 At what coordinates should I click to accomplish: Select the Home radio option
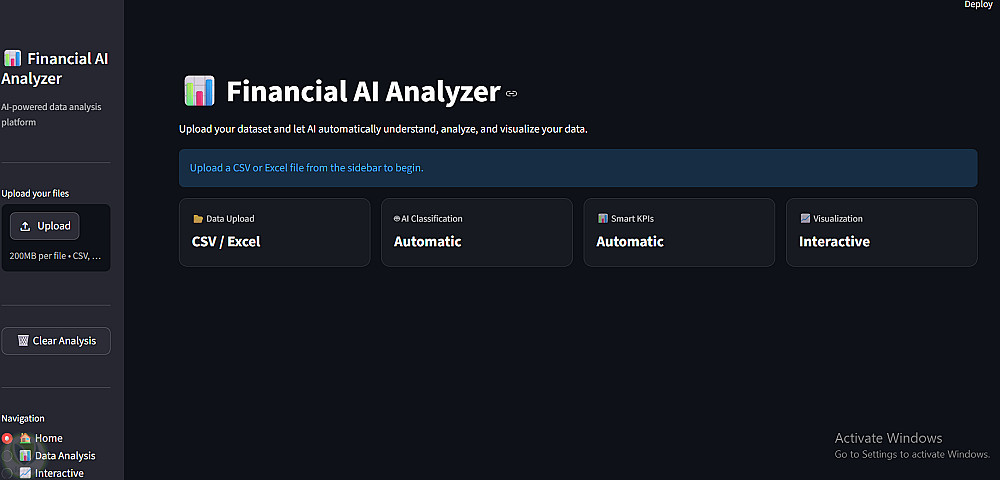[x=7, y=438]
